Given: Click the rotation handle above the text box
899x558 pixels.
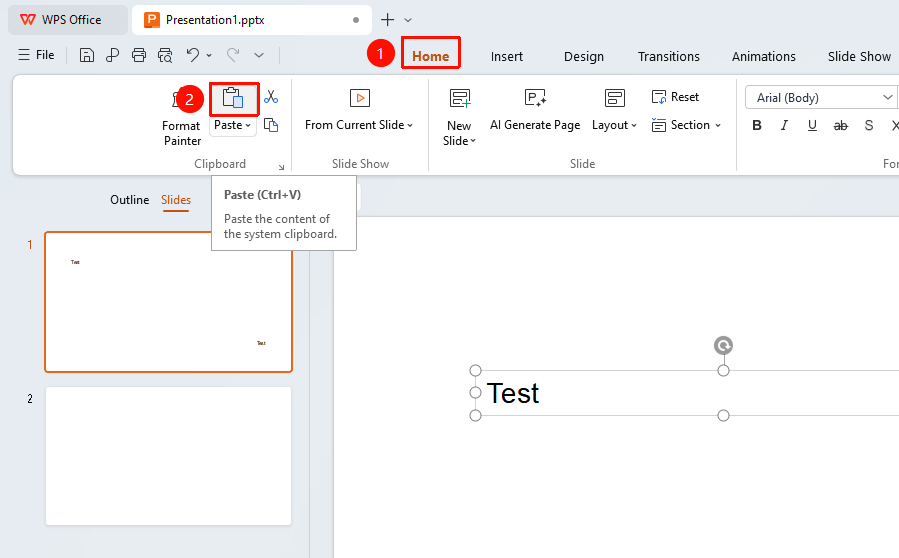Looking at the screenshot, I should 724,345.
